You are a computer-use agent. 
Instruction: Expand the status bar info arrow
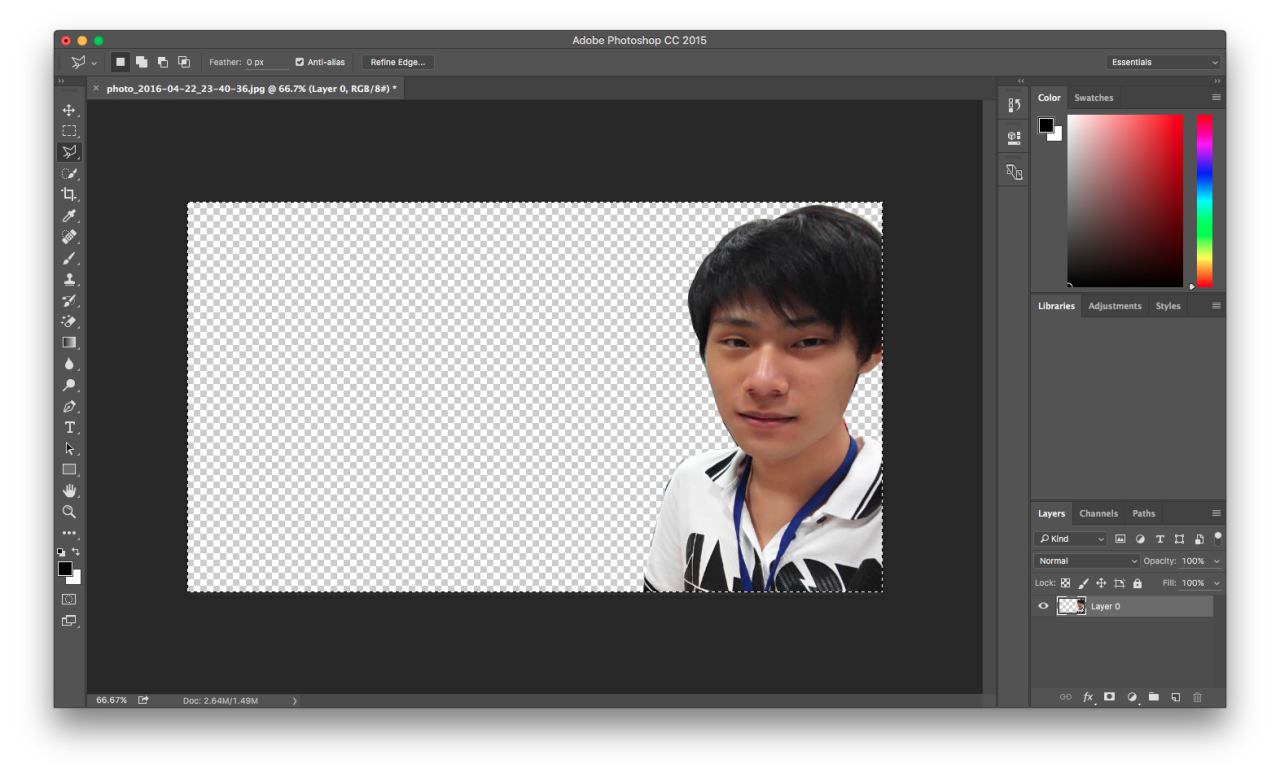pyautogui.click(x=294, y=700)
